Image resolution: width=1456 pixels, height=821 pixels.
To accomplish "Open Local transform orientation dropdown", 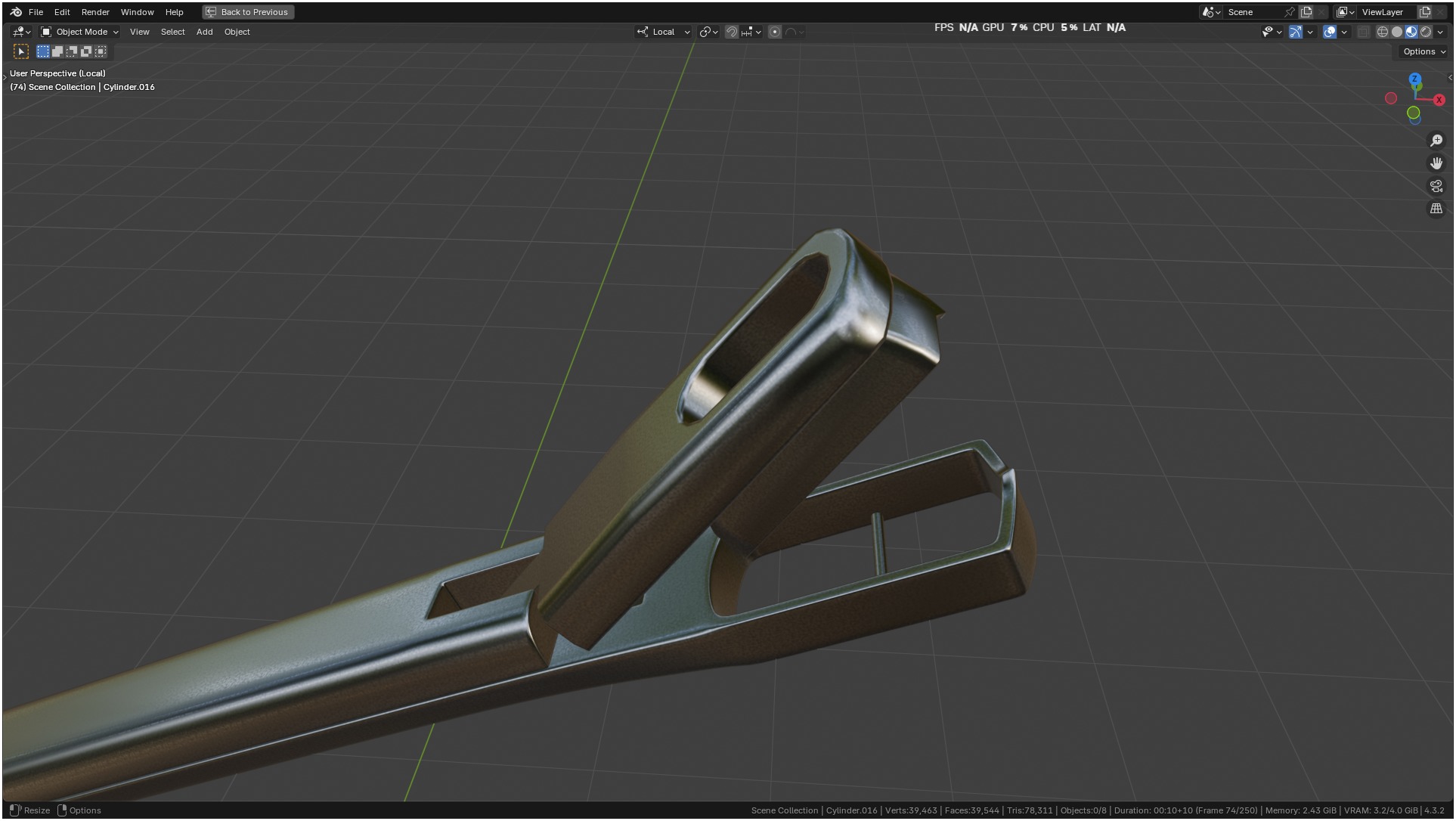I will point(664,32).
